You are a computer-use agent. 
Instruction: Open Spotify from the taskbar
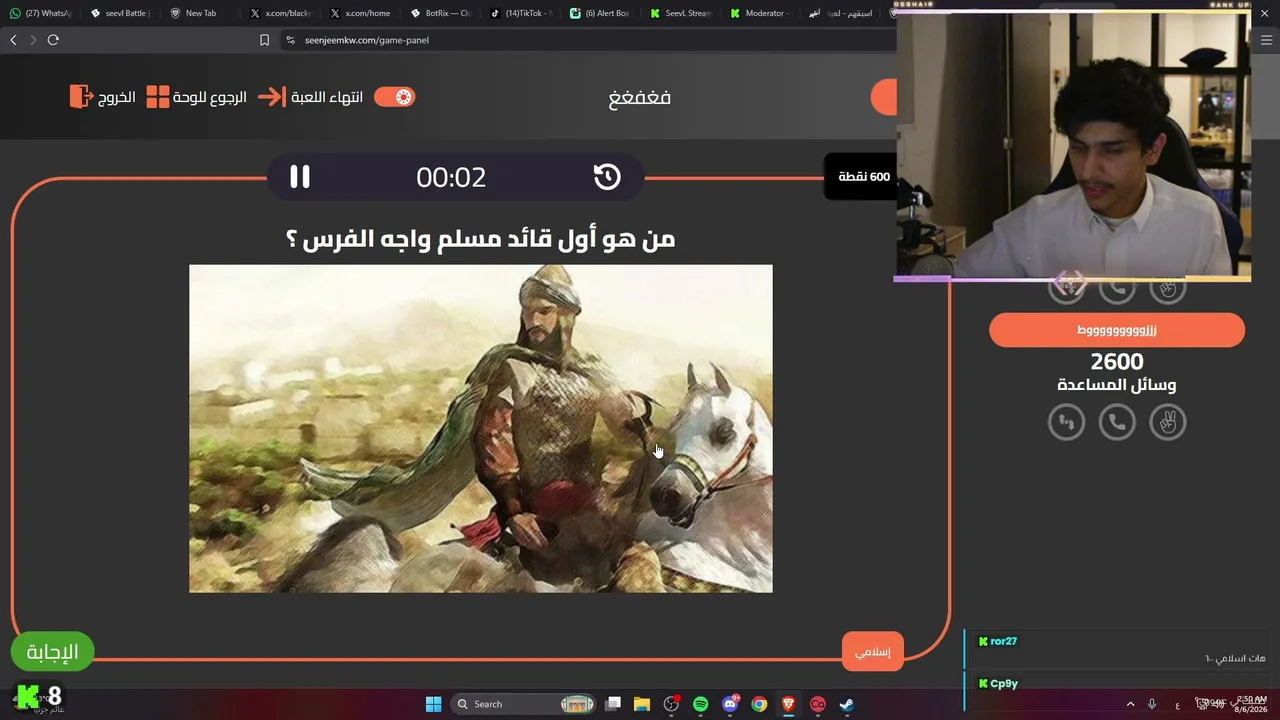700,704
